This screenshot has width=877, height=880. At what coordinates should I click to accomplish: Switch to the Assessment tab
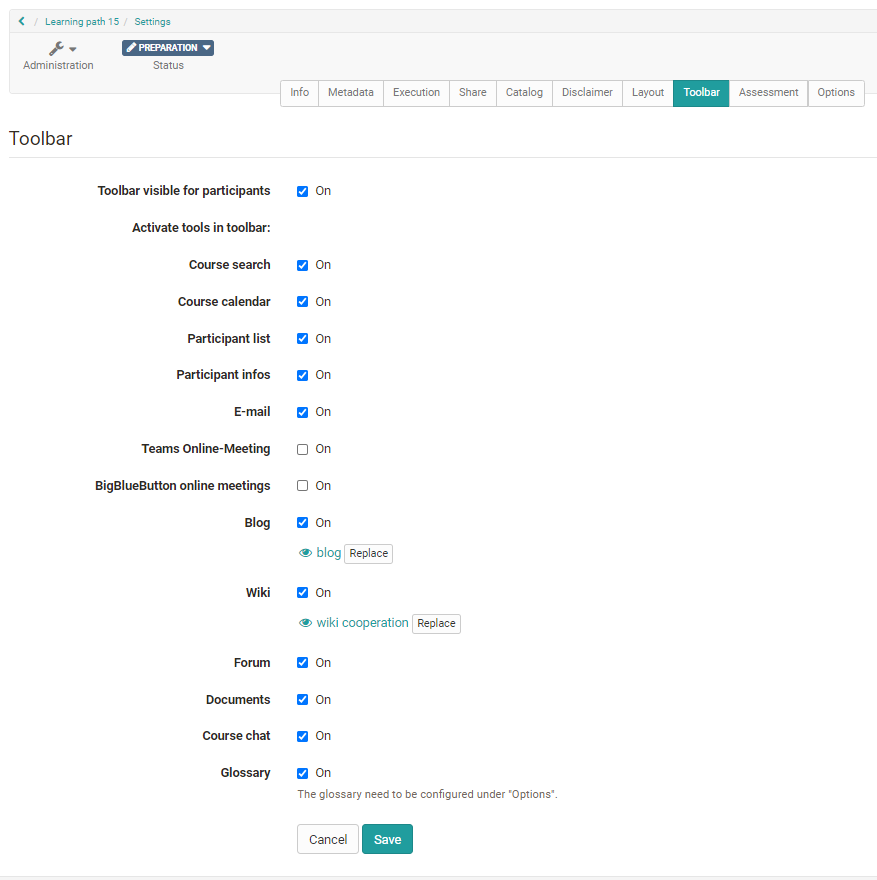point(768,93)
